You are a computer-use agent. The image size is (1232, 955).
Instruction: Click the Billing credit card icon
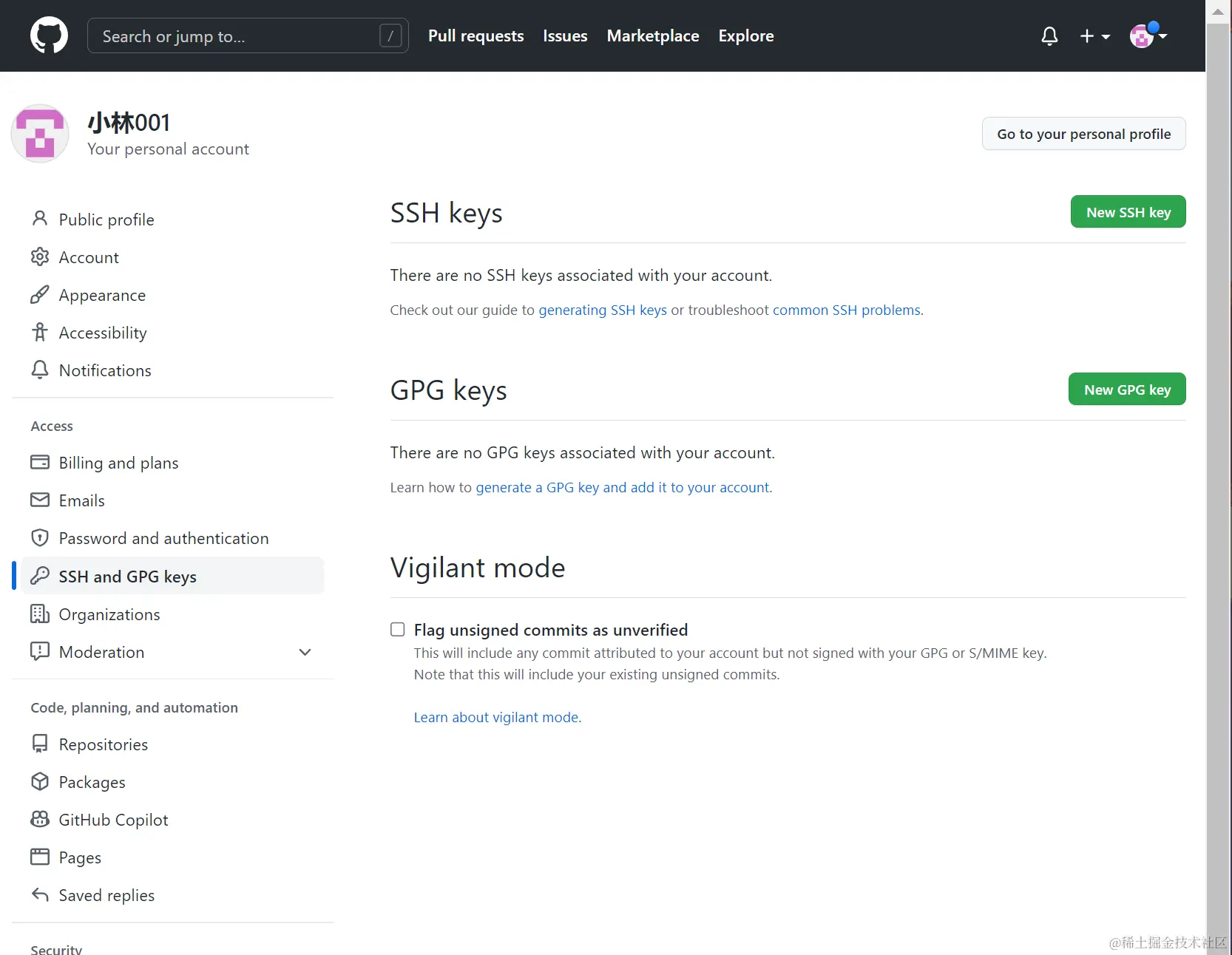[40, 462]
